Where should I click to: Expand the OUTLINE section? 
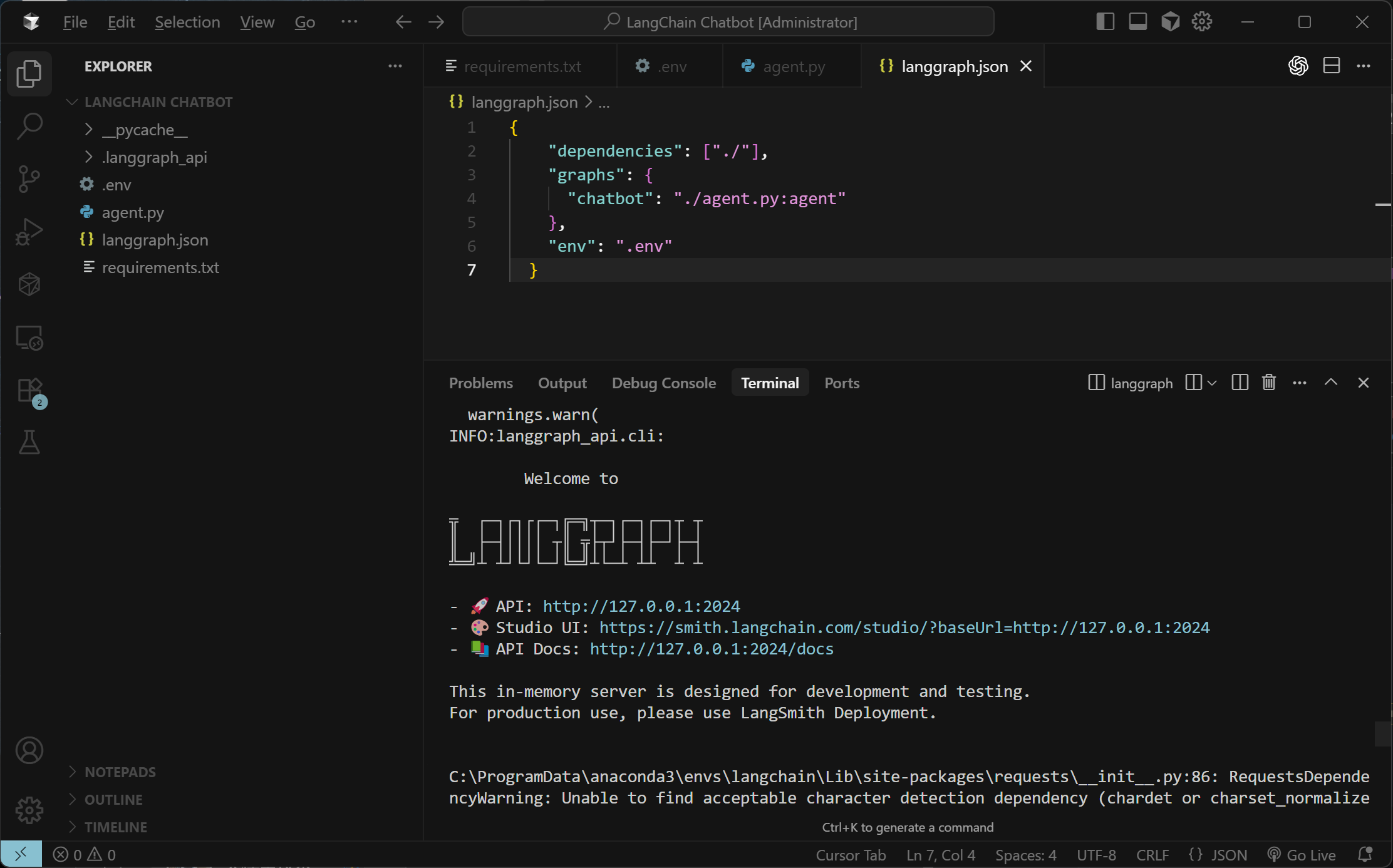(x=113, y=800)
